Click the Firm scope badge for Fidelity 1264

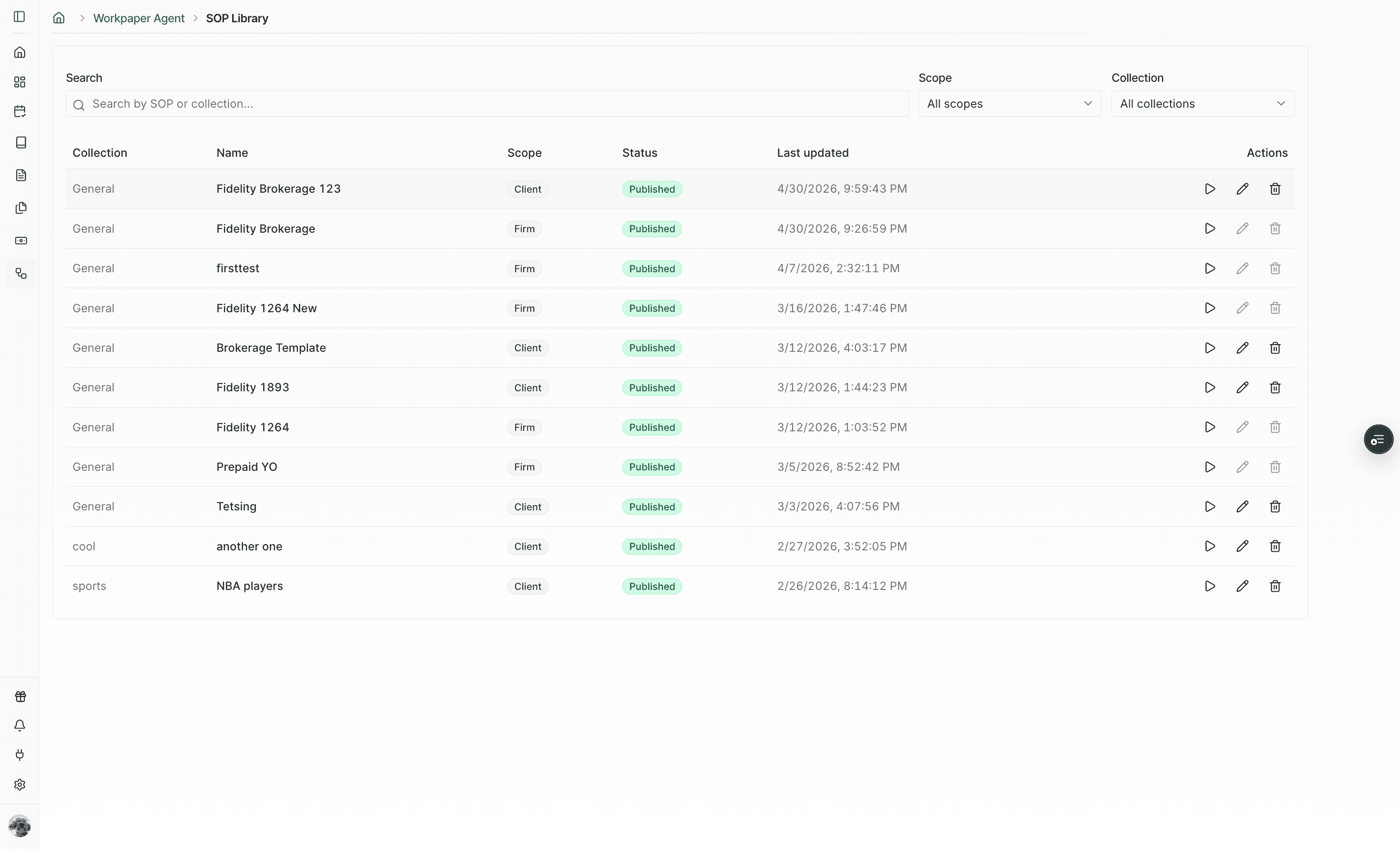[524, 428]
